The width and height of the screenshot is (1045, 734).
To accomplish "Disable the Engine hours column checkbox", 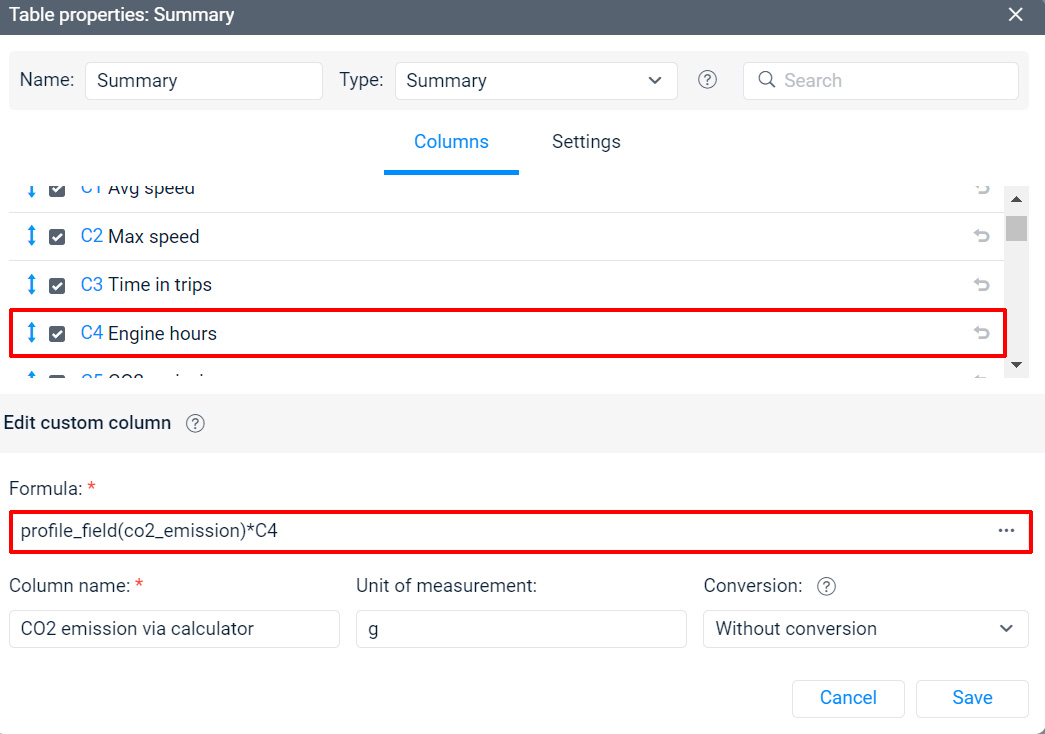I will point(58,334).
